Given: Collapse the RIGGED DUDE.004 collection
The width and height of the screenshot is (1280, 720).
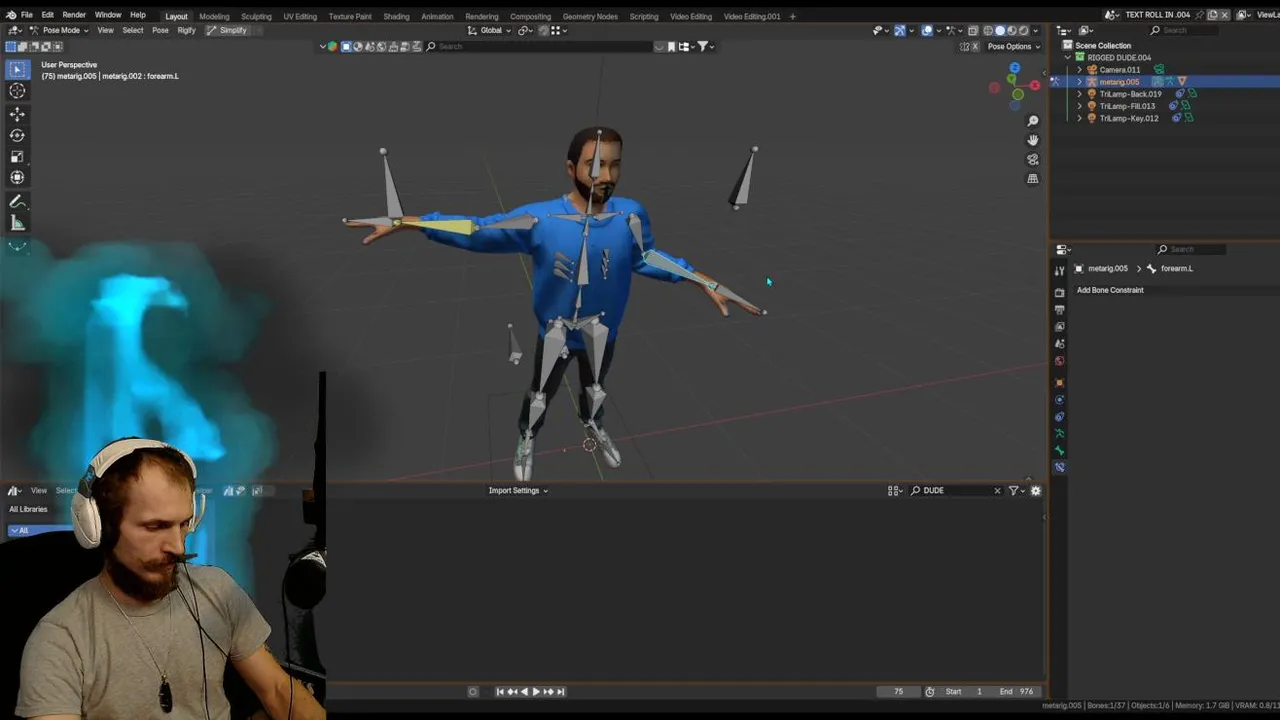Looking at the screenshot, I should 1067,58.
